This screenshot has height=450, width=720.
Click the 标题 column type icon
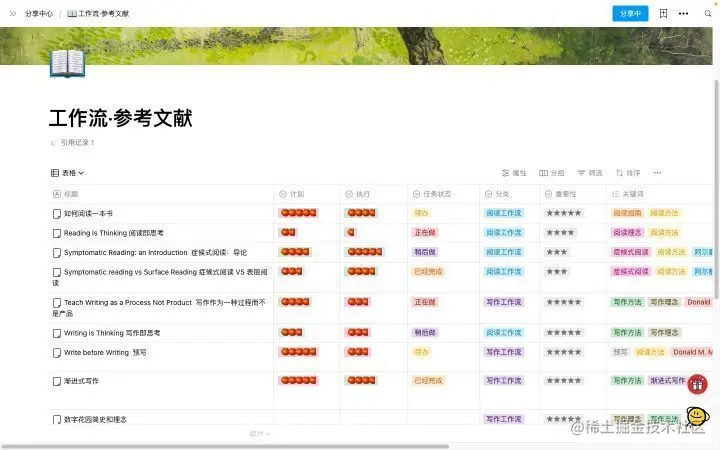[x=57, y=194]
